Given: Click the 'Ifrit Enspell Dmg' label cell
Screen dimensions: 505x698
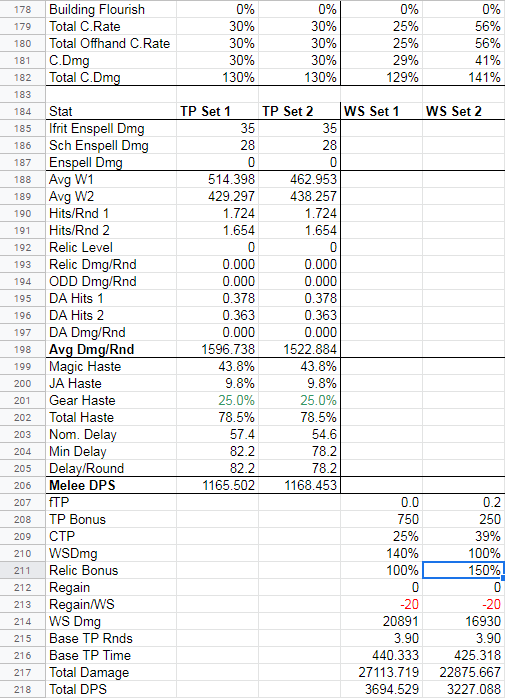Looking at the screenshot, I should click(111, 128).
